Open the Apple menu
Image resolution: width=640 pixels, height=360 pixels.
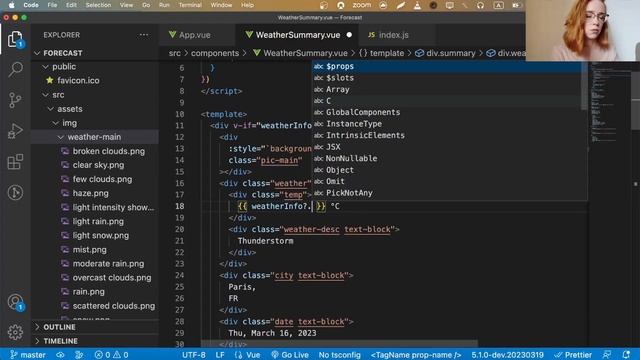[x=11, y=5]
